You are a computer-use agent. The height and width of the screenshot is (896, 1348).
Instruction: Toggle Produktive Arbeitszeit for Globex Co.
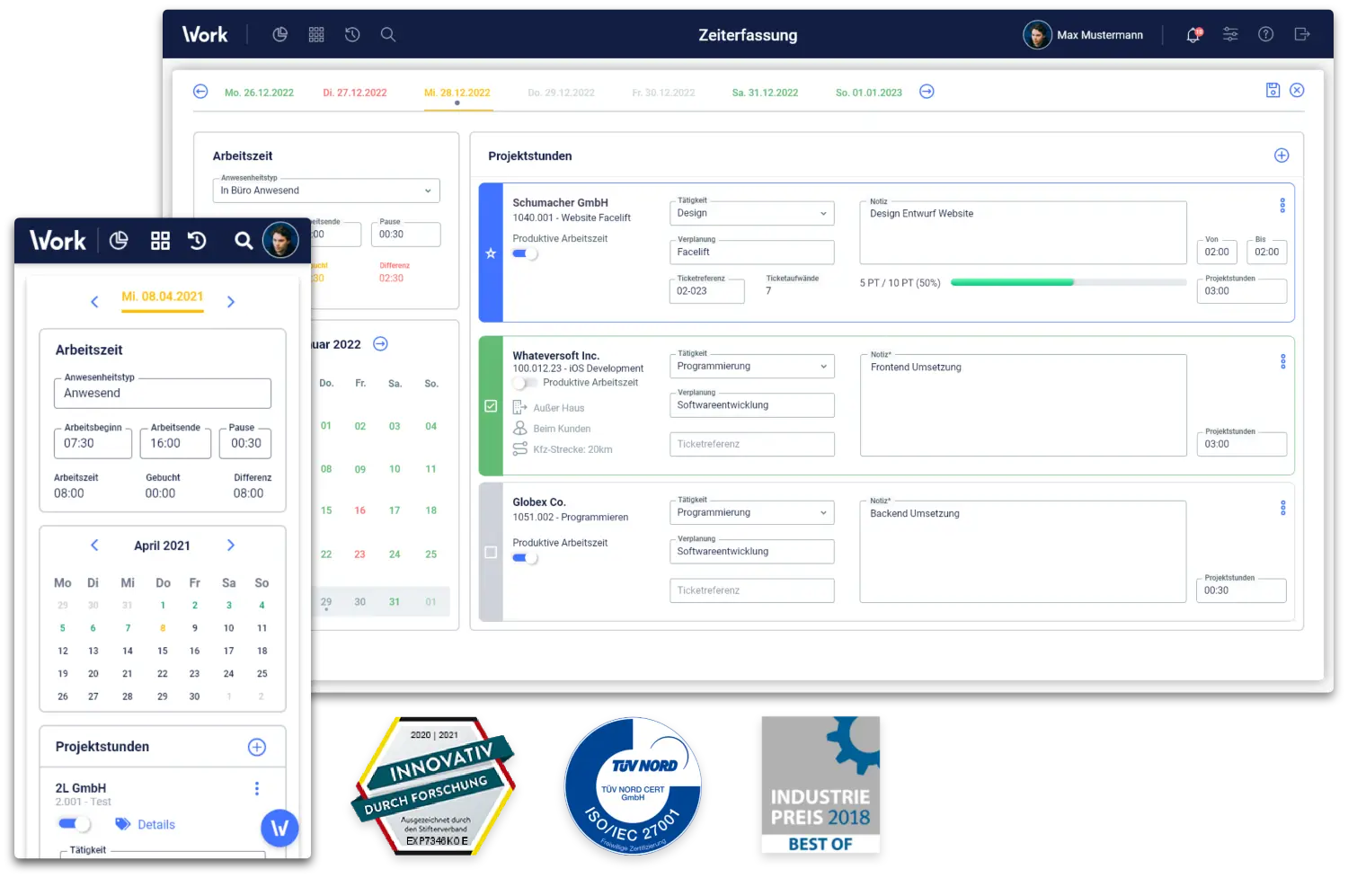tap(525, 558)
